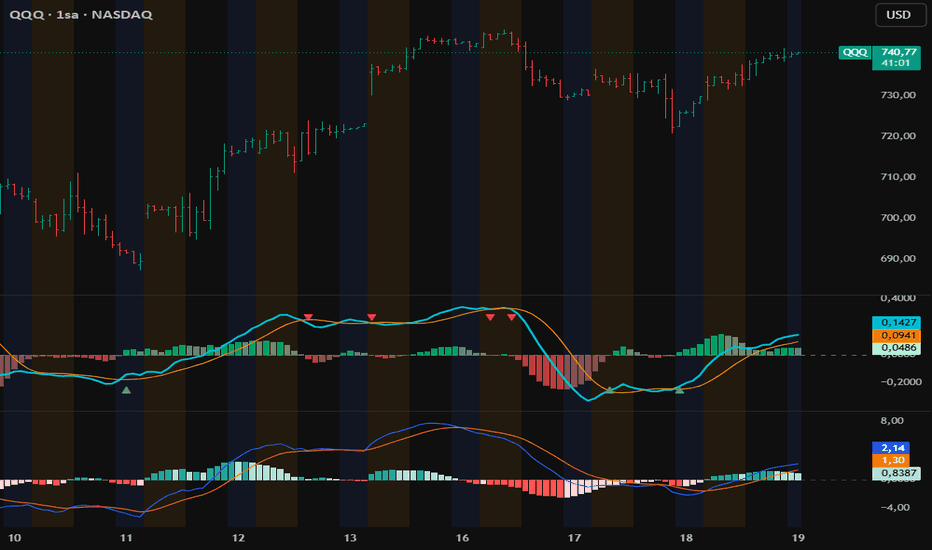
Task: Select the green up-triangle marker before date 18
Action: click(679, 390)
